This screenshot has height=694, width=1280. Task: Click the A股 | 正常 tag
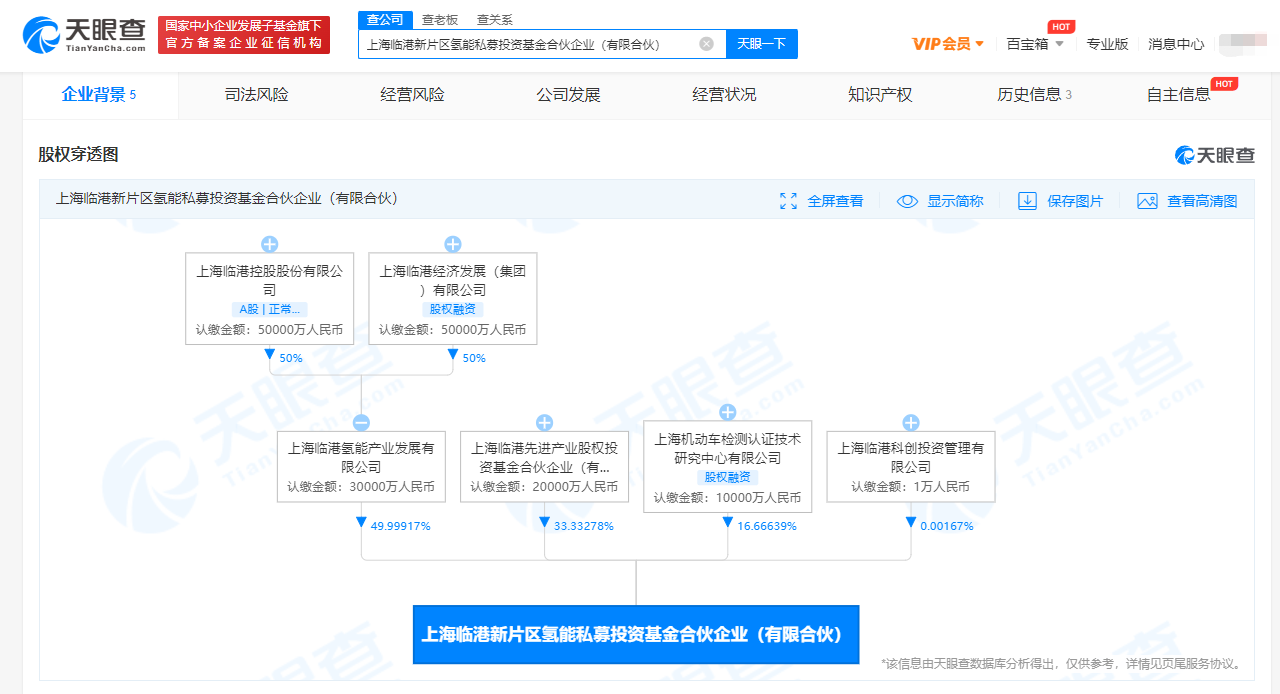click(x=269, y=309)
